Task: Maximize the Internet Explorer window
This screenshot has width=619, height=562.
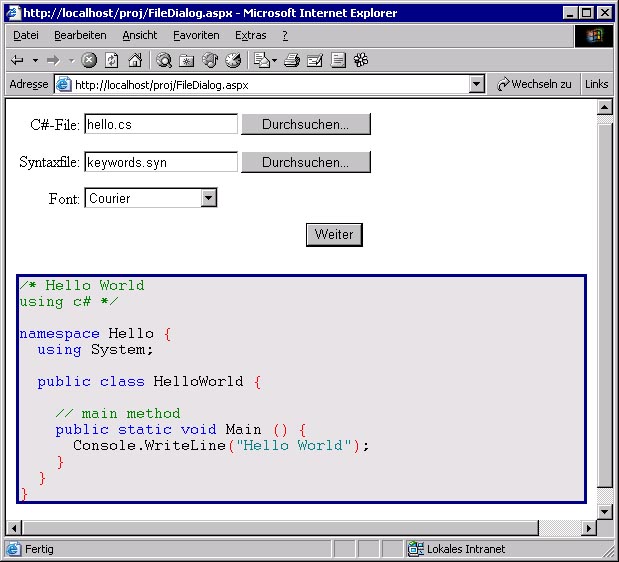Action: (587, 13)
